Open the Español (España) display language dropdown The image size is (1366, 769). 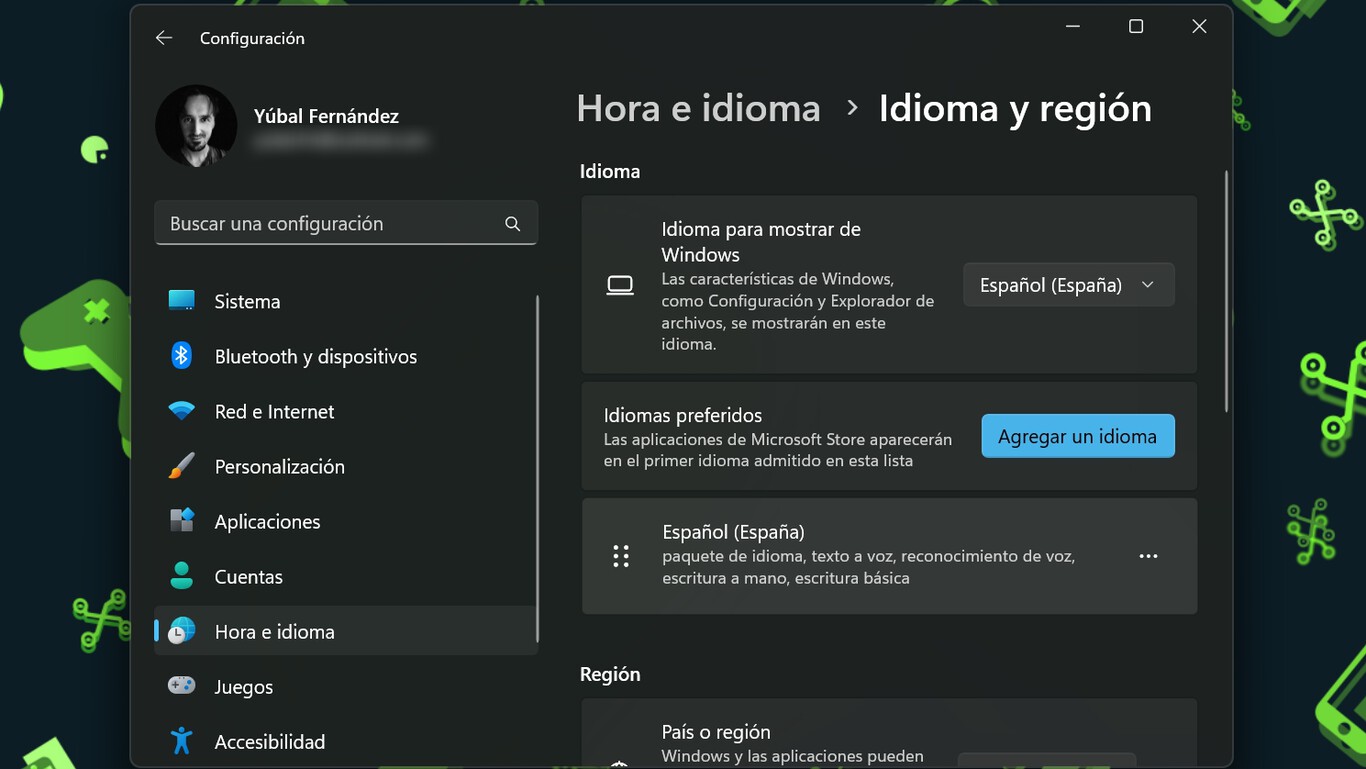coord(1068,284)
